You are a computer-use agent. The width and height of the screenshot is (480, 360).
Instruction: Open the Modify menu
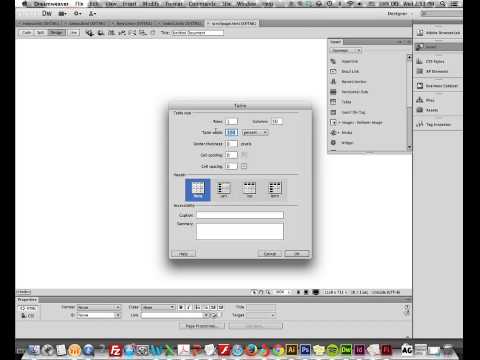click(x=151, y=4)
